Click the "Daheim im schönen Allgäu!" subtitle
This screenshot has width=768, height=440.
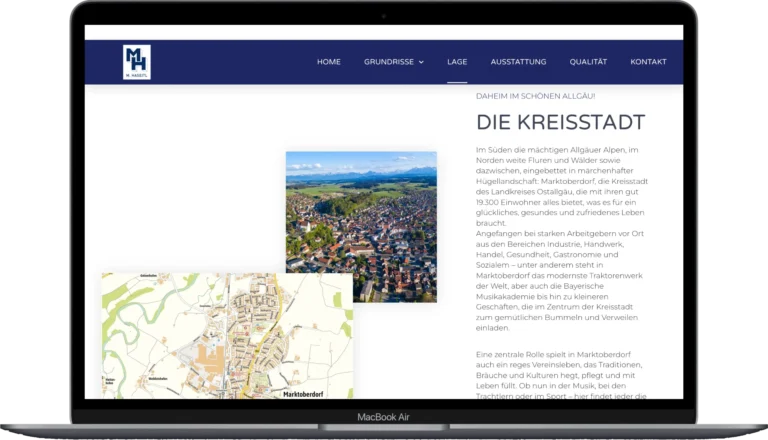[536, 96]
